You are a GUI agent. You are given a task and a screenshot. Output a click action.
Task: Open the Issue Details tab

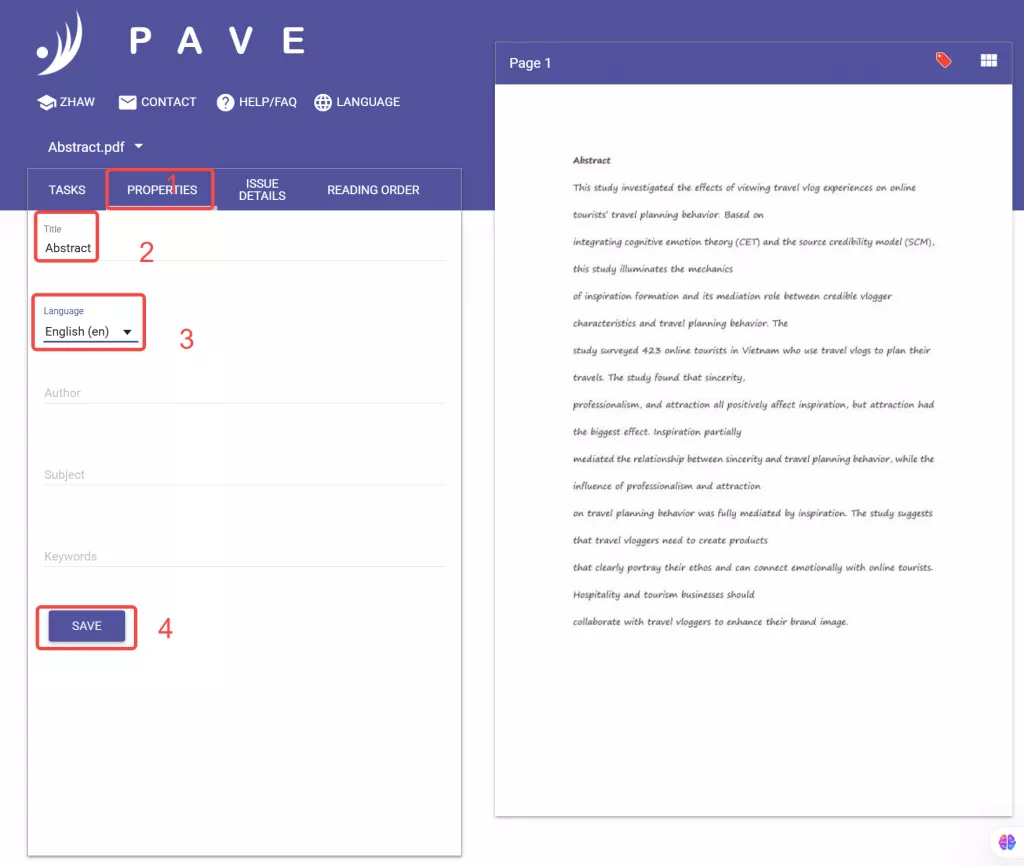click(x=262, y=190)
